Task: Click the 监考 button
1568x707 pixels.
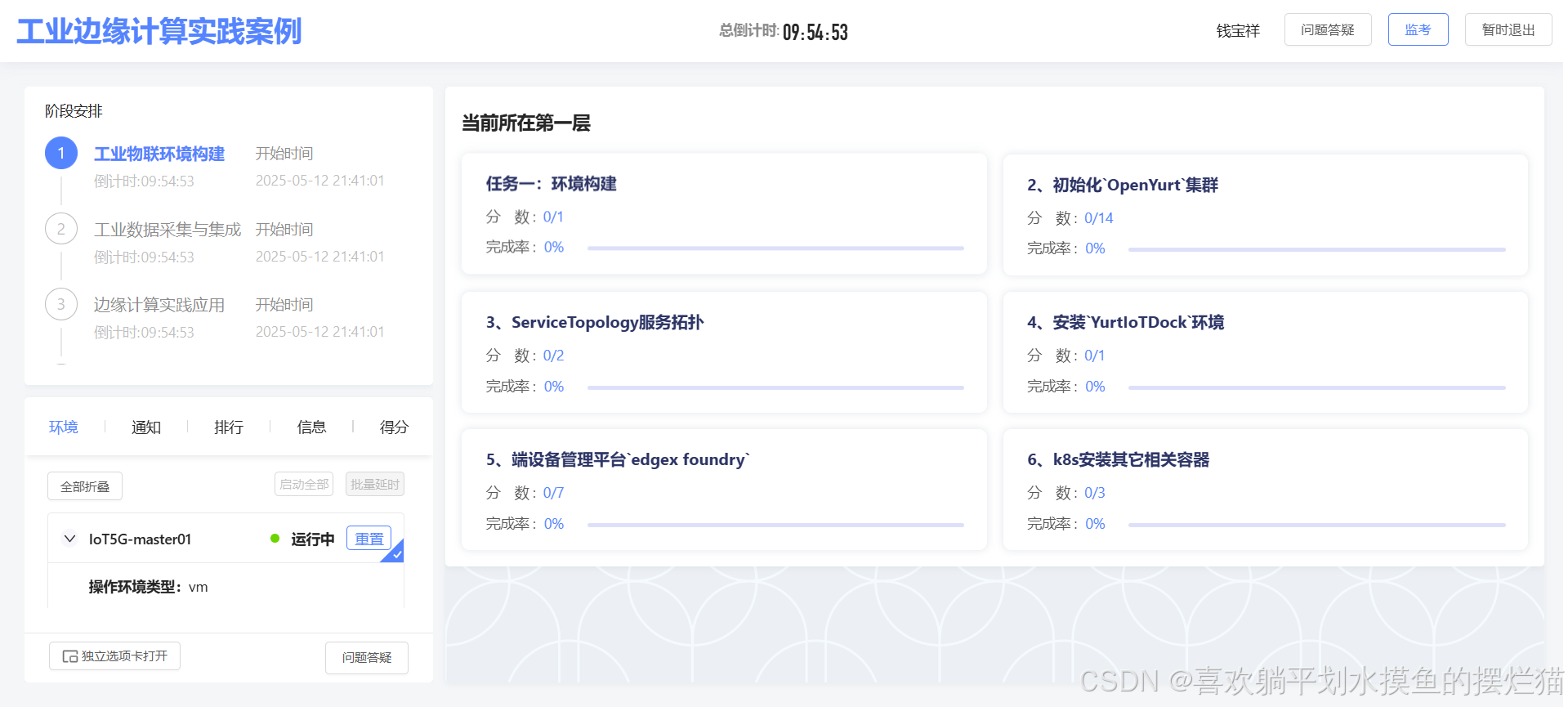Action: 1418,29
